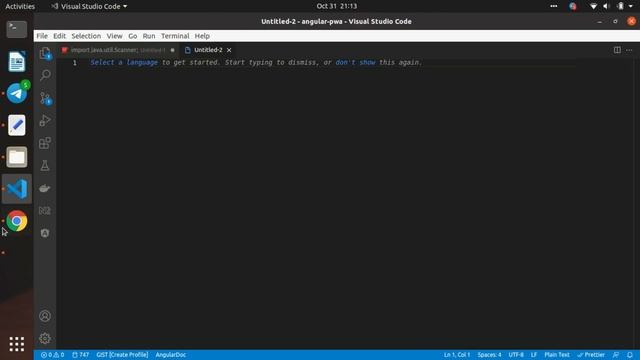This screenshot has width=640, height=360.
Task: Change encoding via UTF-8
Action: [x=516, y=355]
